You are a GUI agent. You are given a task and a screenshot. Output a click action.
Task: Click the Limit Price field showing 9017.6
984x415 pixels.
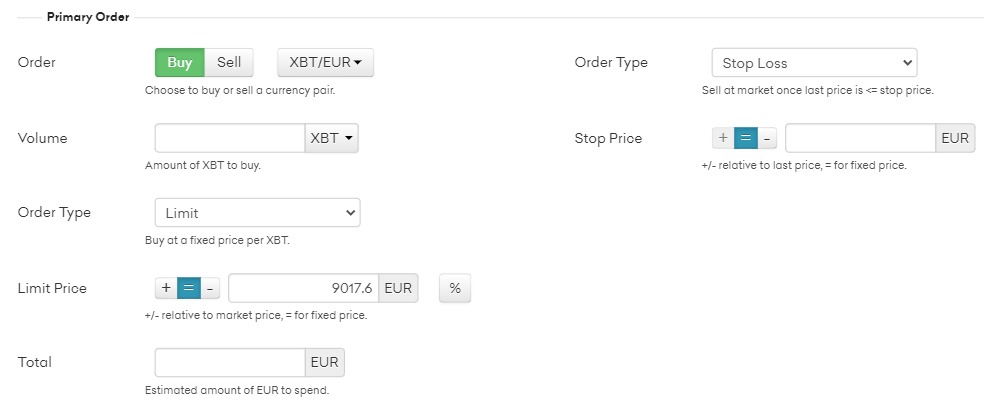coord(304,288)
